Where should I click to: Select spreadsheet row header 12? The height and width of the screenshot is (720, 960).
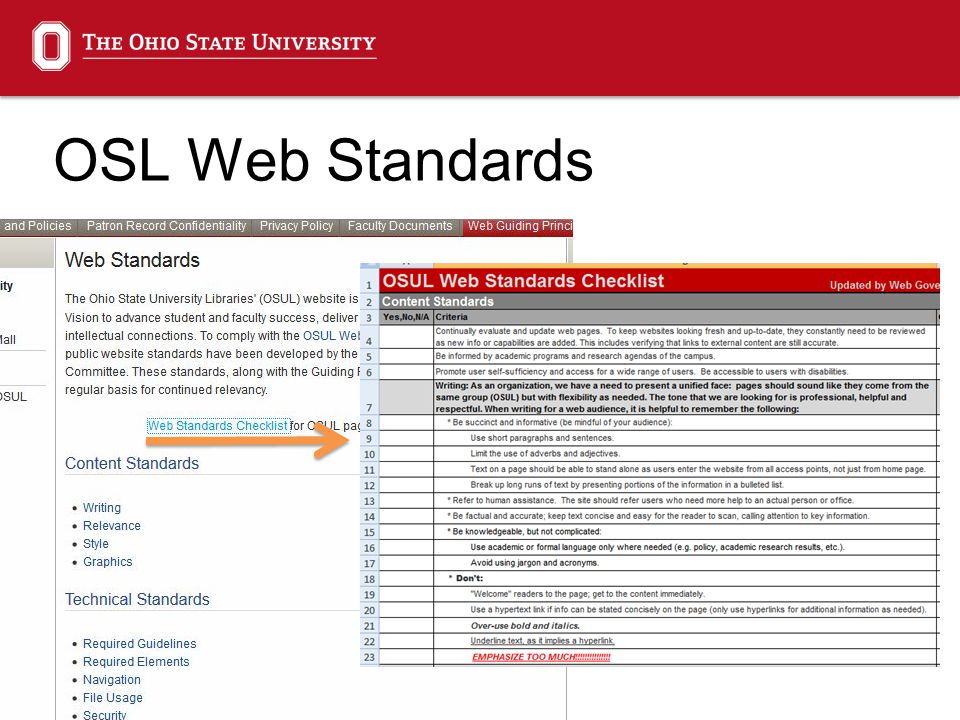(x=369, y=486)
